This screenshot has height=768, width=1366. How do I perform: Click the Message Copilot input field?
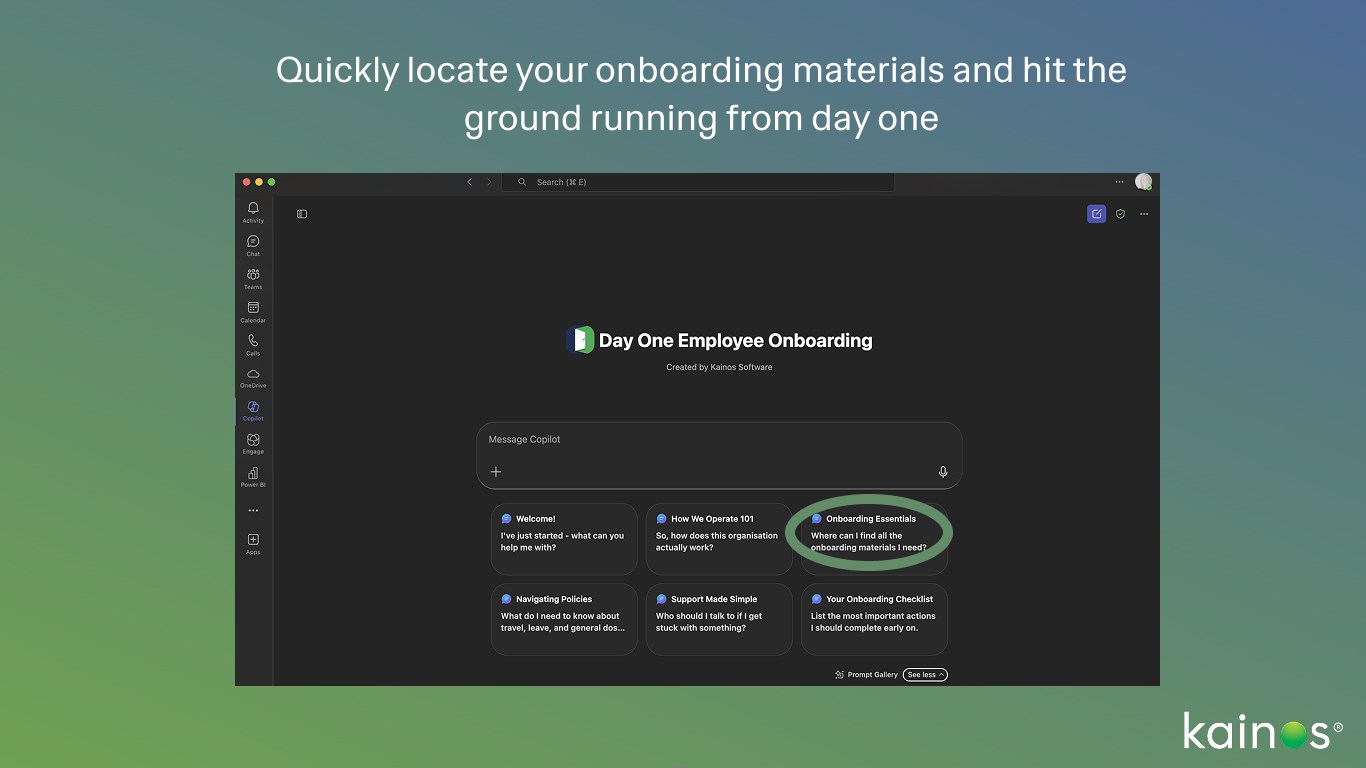pyautogui.click(x=719, y=455)
